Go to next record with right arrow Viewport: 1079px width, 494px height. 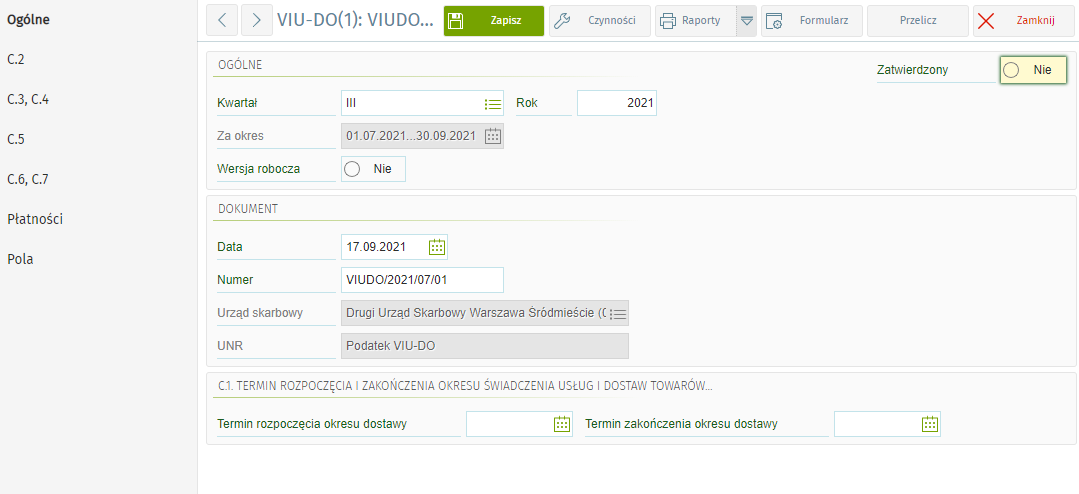tap(257, 20)
